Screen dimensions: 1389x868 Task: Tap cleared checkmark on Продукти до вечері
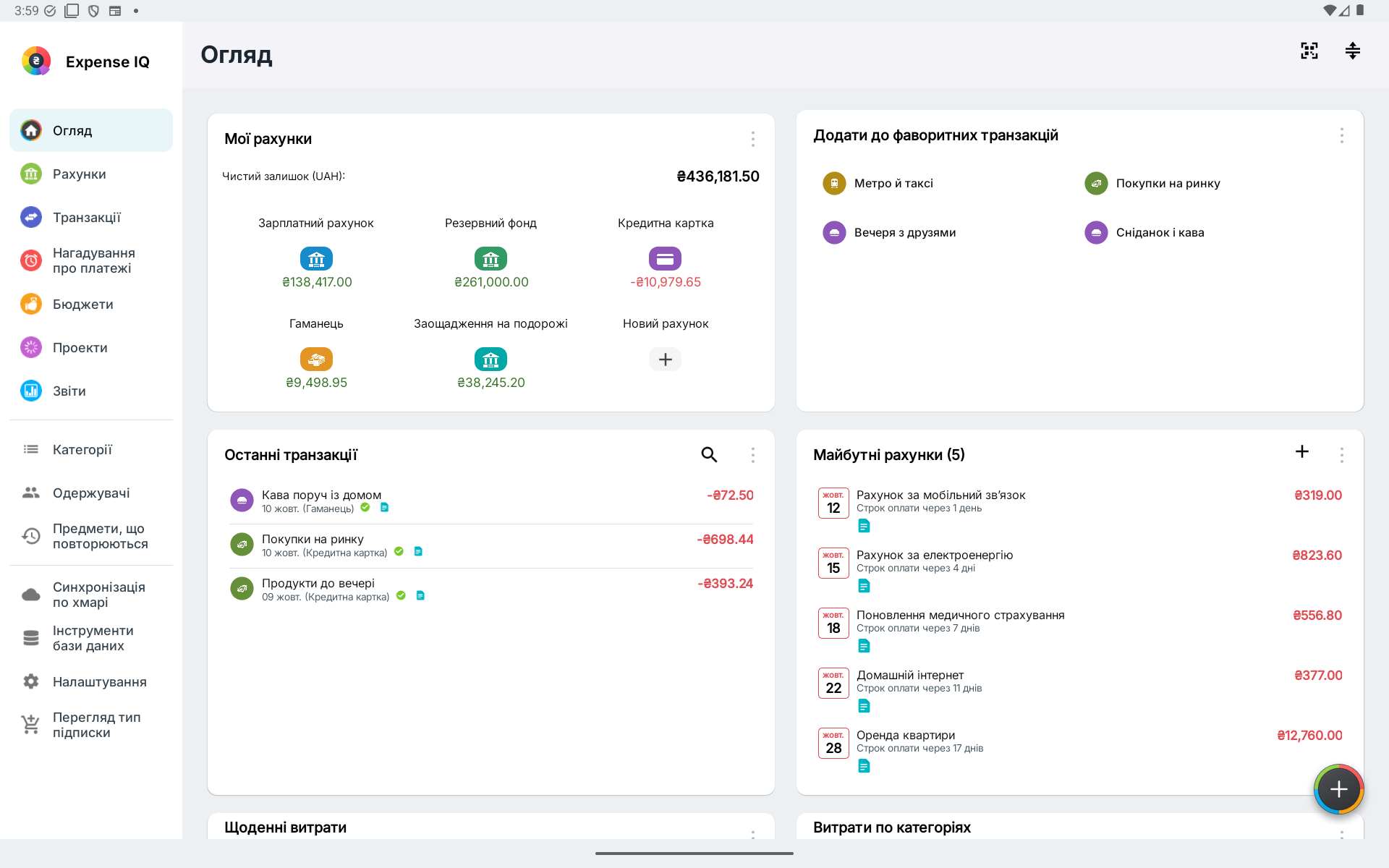pos(401,595)
